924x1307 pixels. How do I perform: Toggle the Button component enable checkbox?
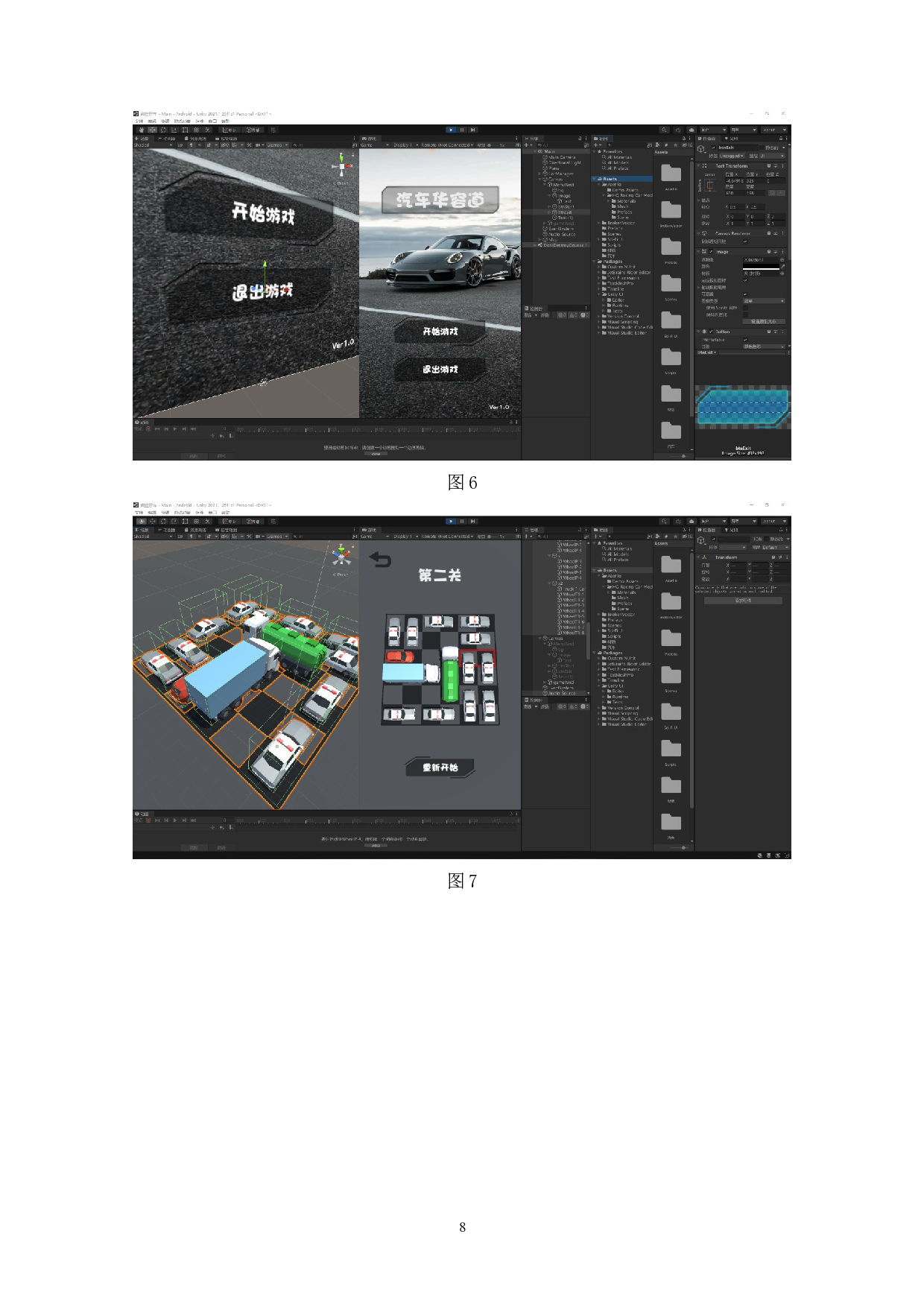pyautogui.click(x=712, y=332)
